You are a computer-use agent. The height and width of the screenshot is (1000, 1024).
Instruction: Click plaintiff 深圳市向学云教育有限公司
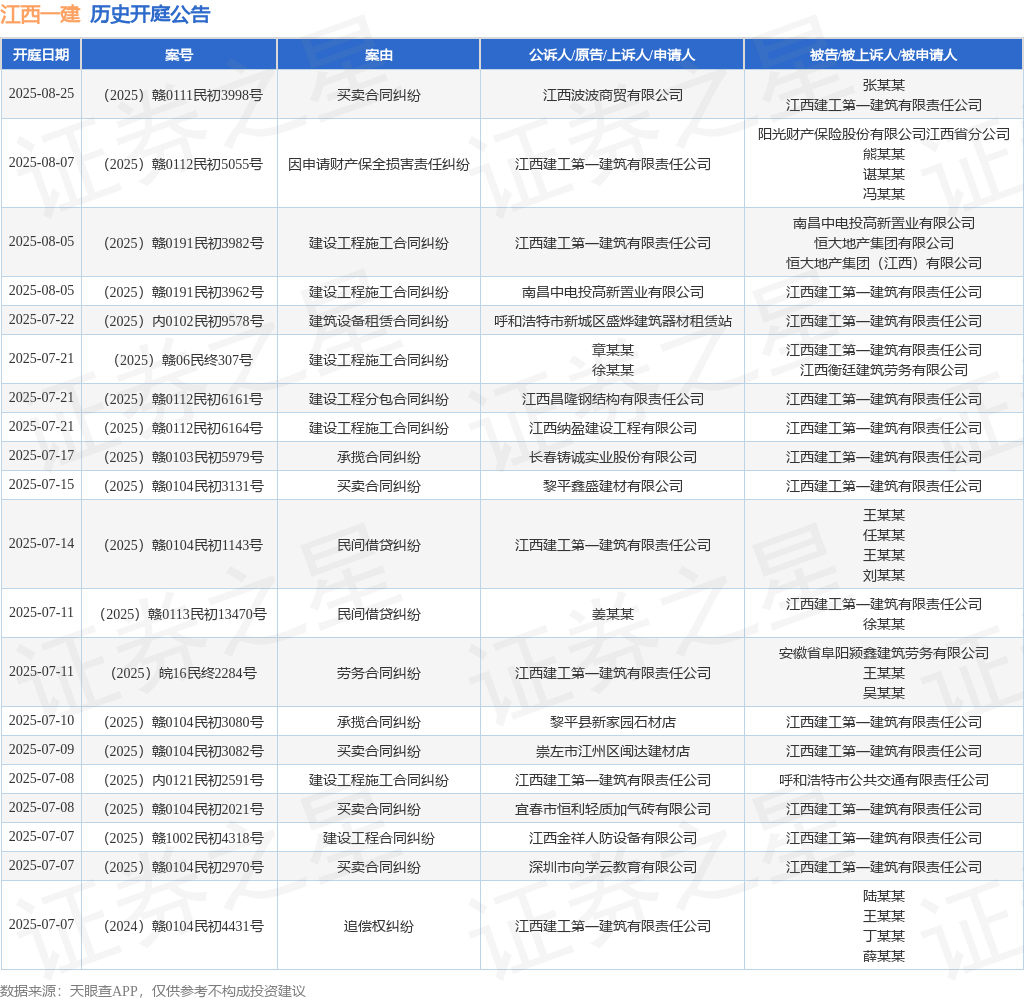click(613, 867)
